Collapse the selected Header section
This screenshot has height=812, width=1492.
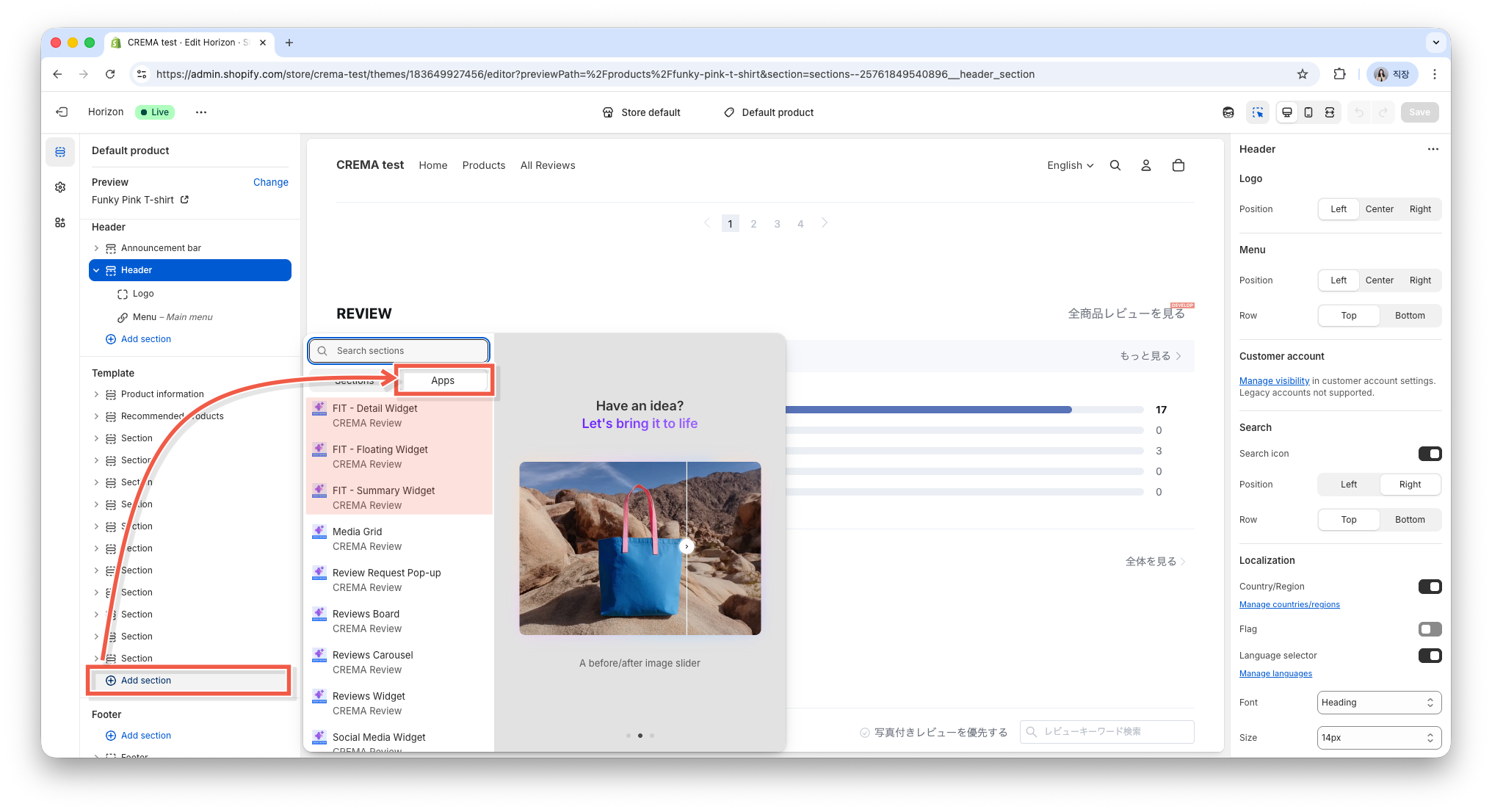click(96, 270)
